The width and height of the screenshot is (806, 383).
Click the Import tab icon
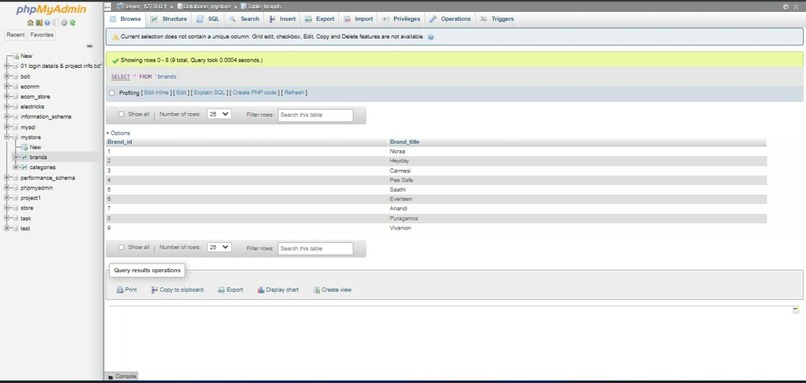347,19
